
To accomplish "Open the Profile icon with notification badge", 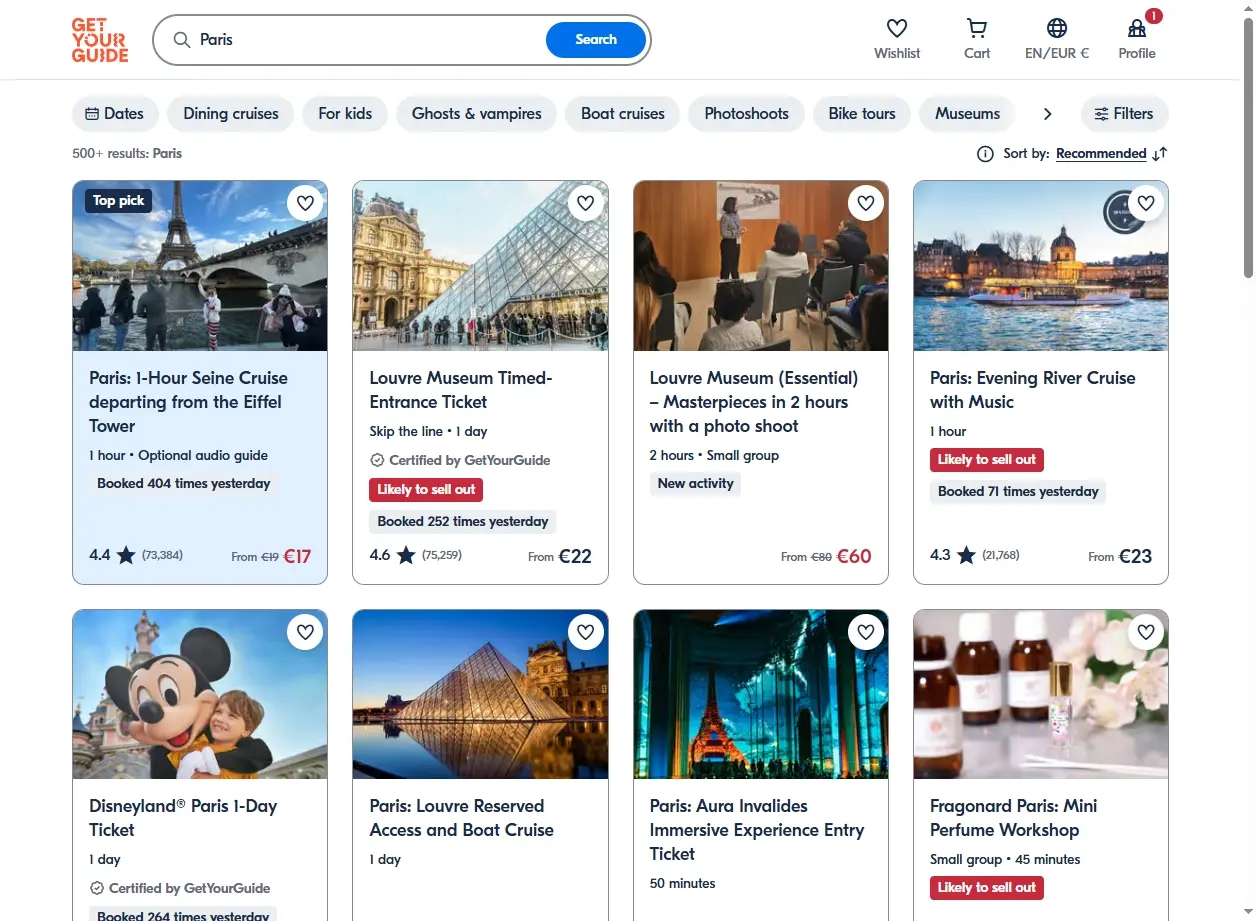I will tap(1137, 28).
